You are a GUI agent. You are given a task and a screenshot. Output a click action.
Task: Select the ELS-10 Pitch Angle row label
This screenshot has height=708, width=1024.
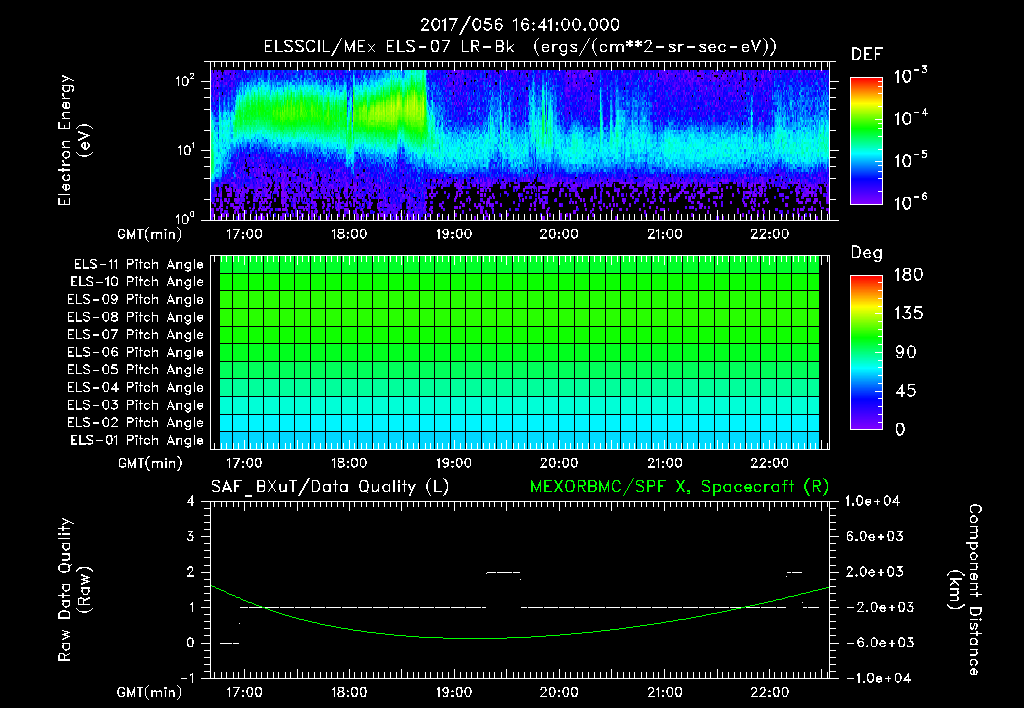[x=137, y=282]
